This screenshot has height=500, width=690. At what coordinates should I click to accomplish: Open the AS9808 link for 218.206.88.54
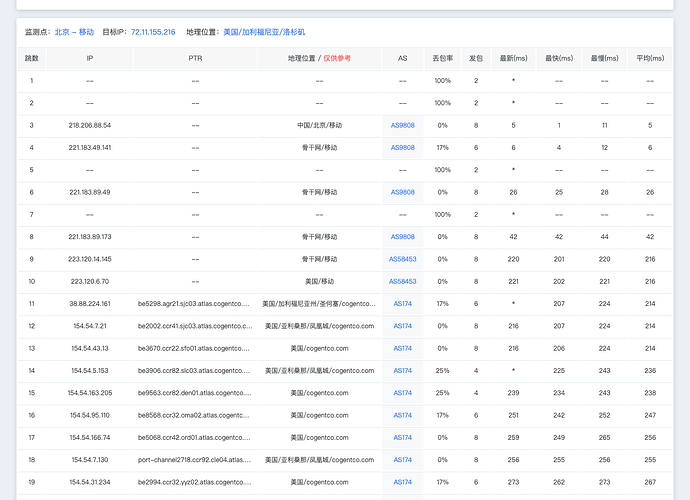[x=403, y=125]
